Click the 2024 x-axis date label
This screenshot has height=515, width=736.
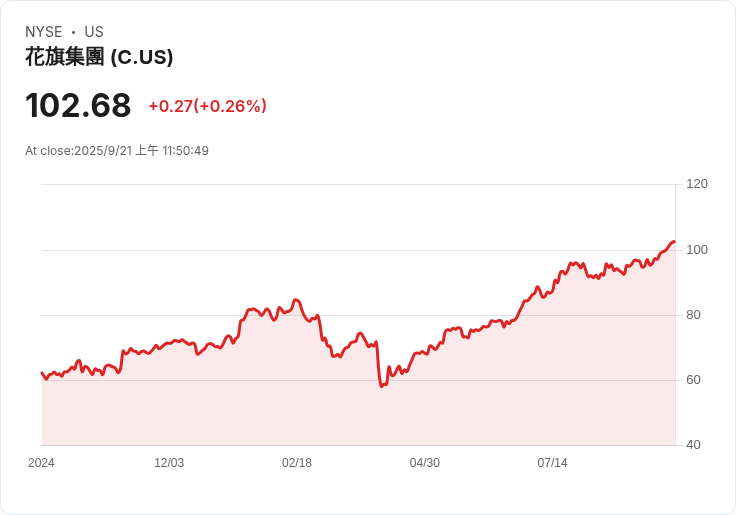[41, 463]
